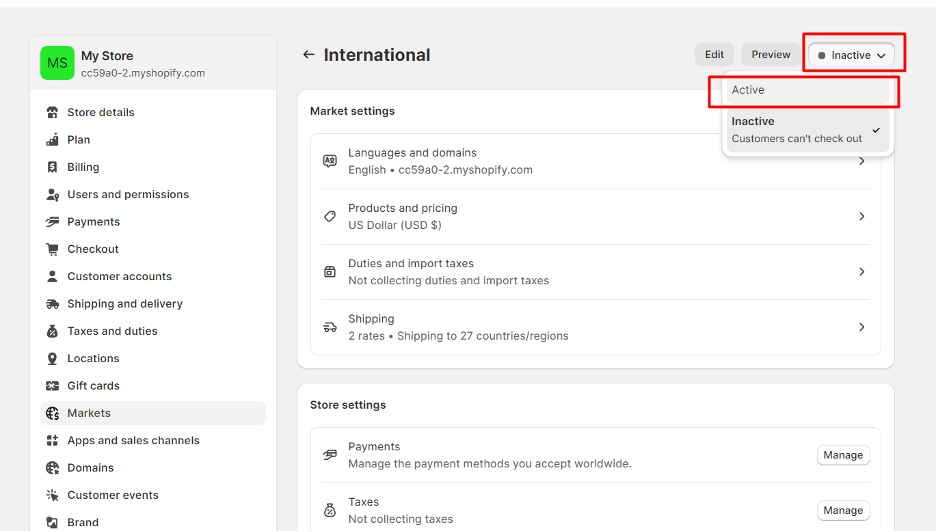Click '2 rates • Shipping to 27 countries/regions'
This screenshot has width=936, height=532.
[458, 336]
